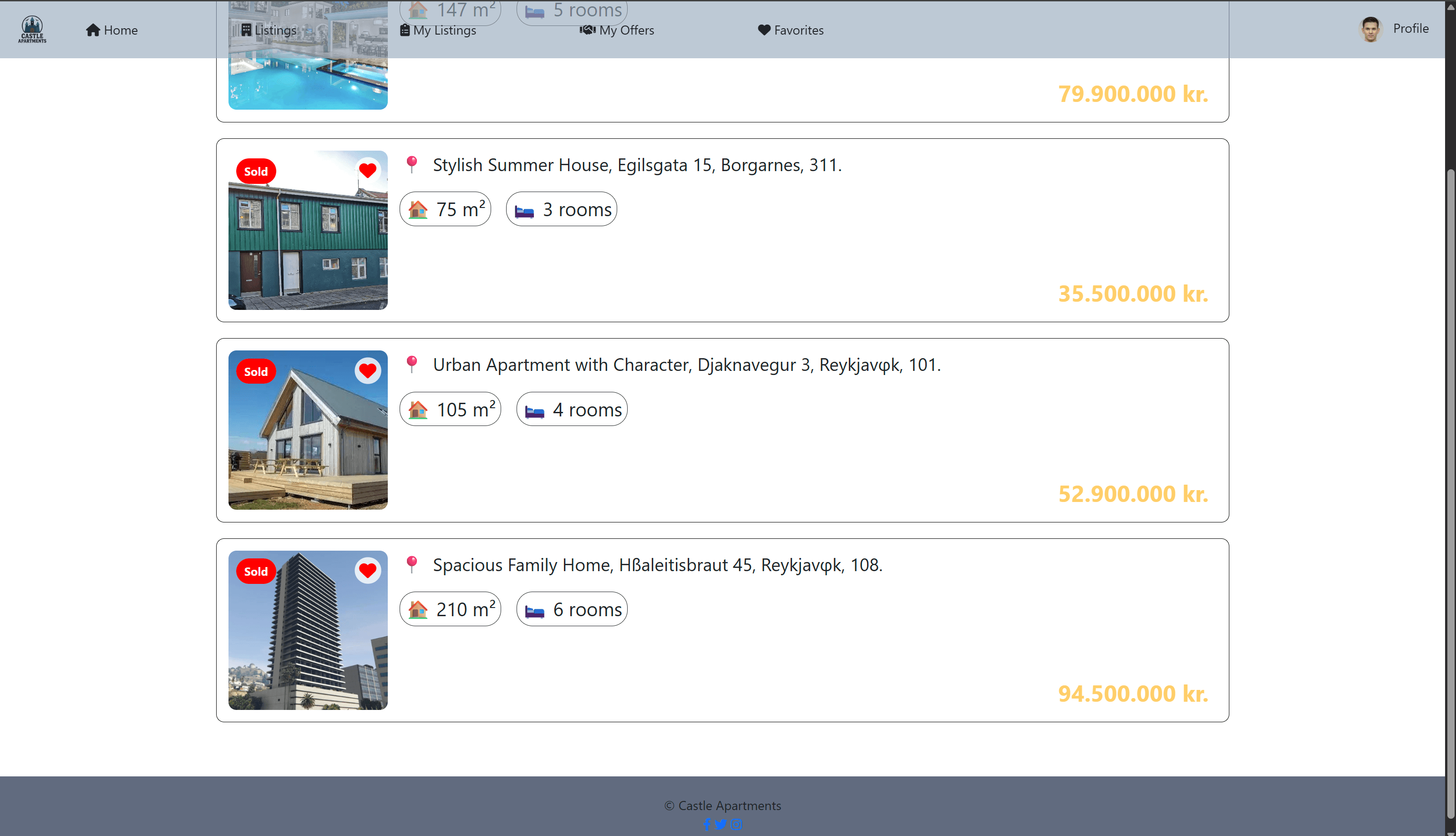
Task: Click the house icon in the 210 m² badge
Action: (418, 610)
